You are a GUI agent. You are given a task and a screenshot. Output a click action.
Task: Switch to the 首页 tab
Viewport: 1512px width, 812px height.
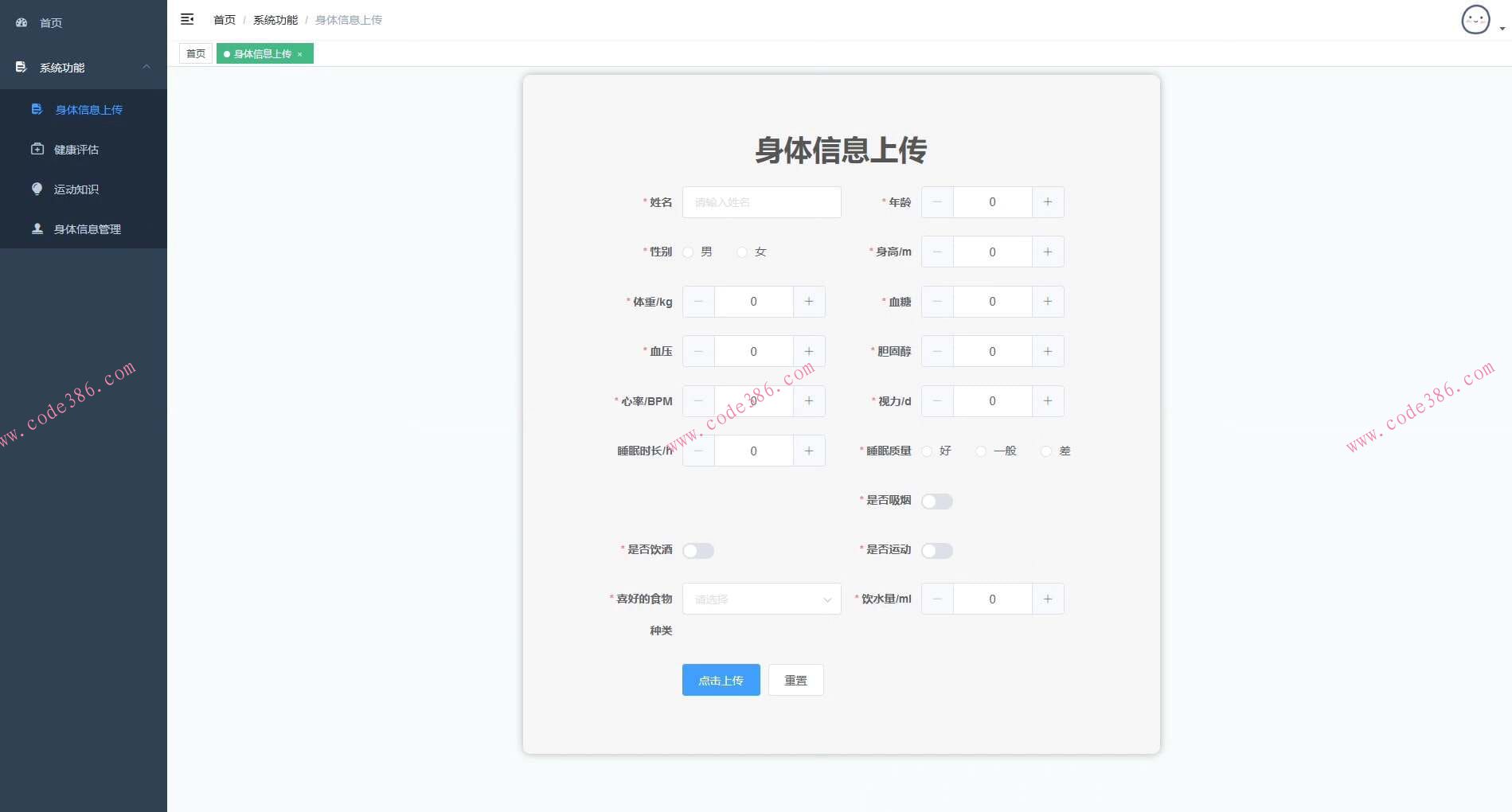[195, 53]
